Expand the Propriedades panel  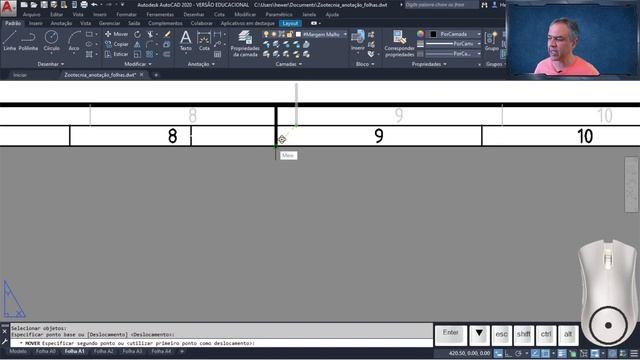[429, 64]
